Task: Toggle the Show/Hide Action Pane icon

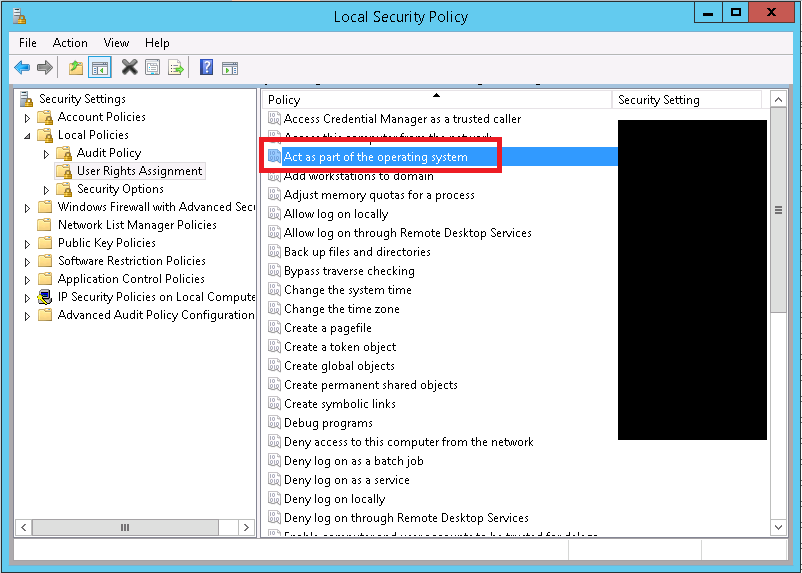Action: (230, 68)
